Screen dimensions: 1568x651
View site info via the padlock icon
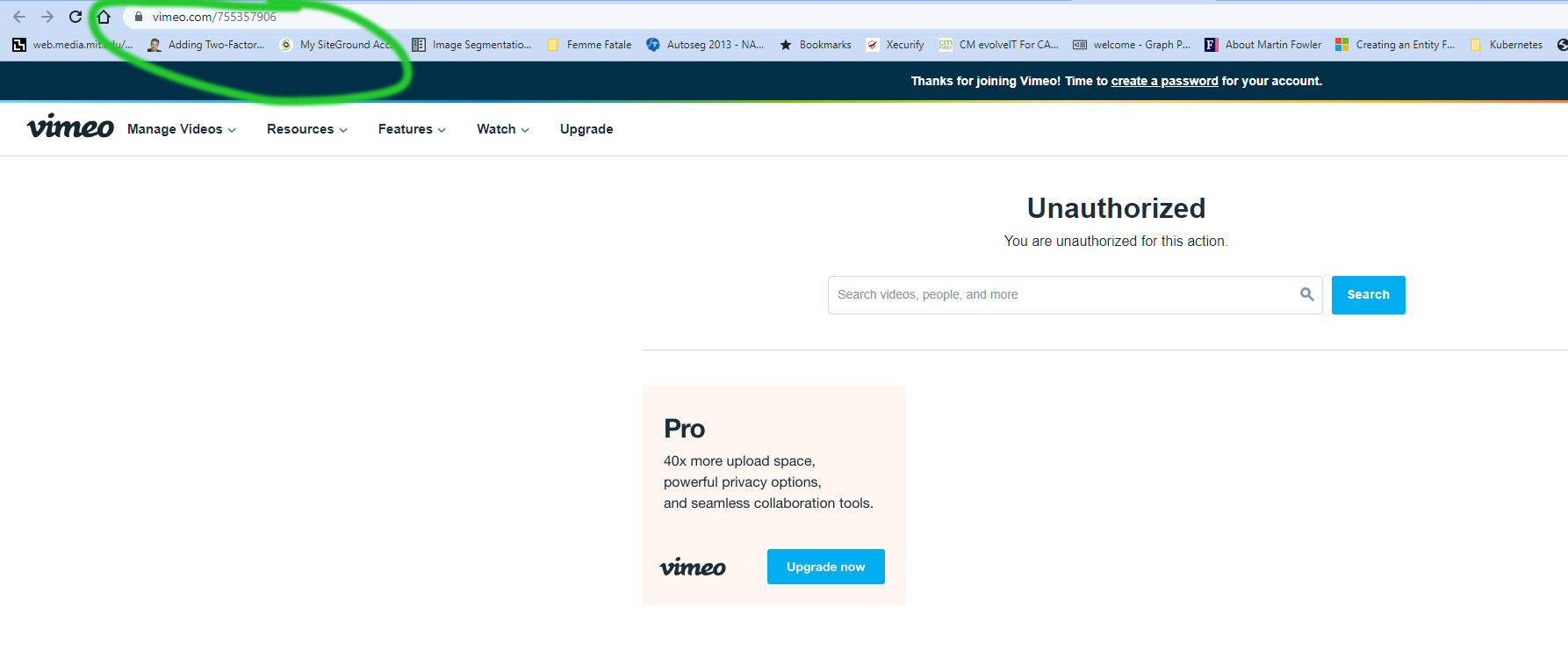pos(138,17)
